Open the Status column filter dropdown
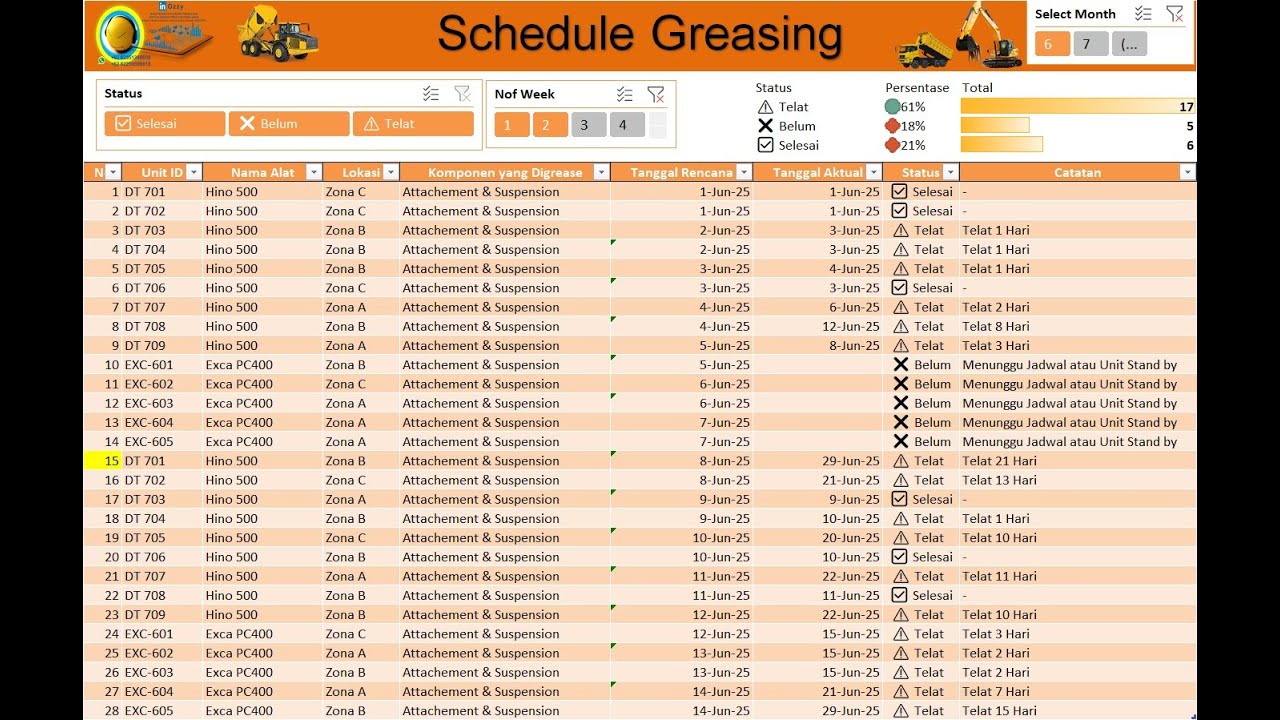Screen dimensions: 1280x720 tap(950, 172)
